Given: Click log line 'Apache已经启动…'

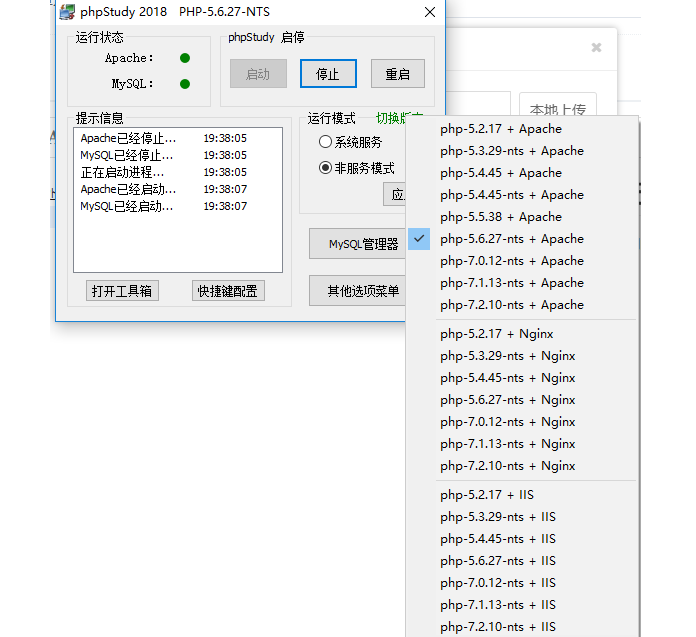Looking at the screenshot, I should pyautogui.click(x=163, y=190).
